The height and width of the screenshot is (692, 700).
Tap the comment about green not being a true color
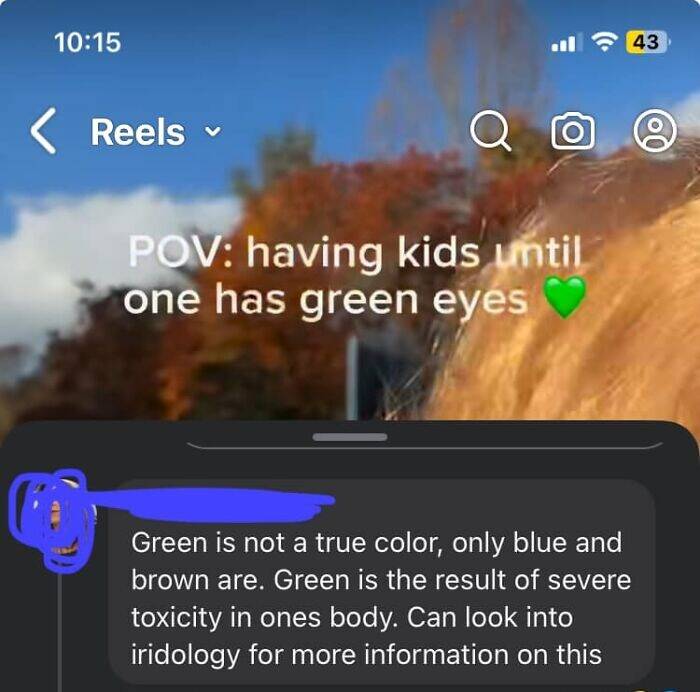point(381,599)
